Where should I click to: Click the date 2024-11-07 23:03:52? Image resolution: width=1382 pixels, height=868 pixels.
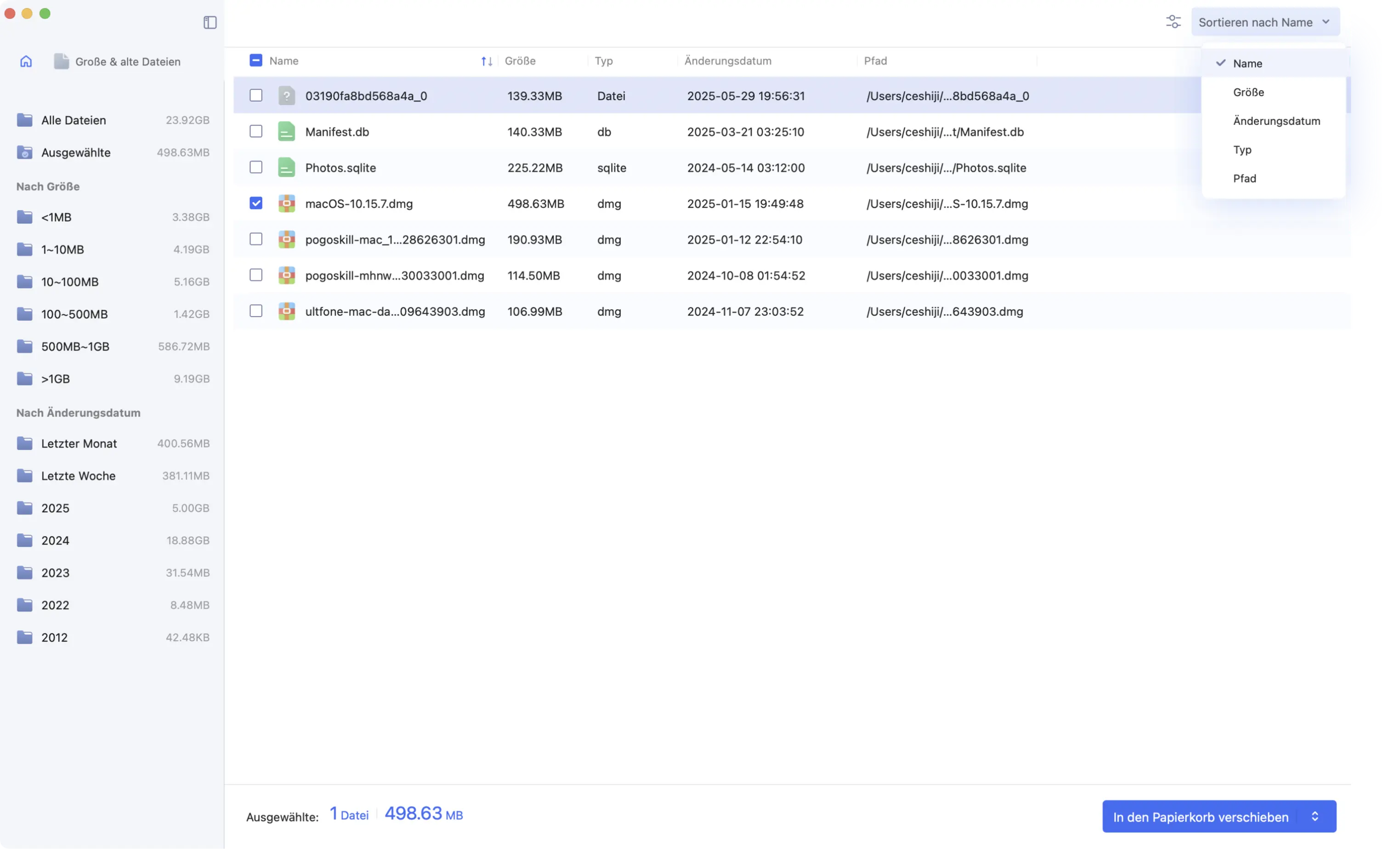[745, 311]
